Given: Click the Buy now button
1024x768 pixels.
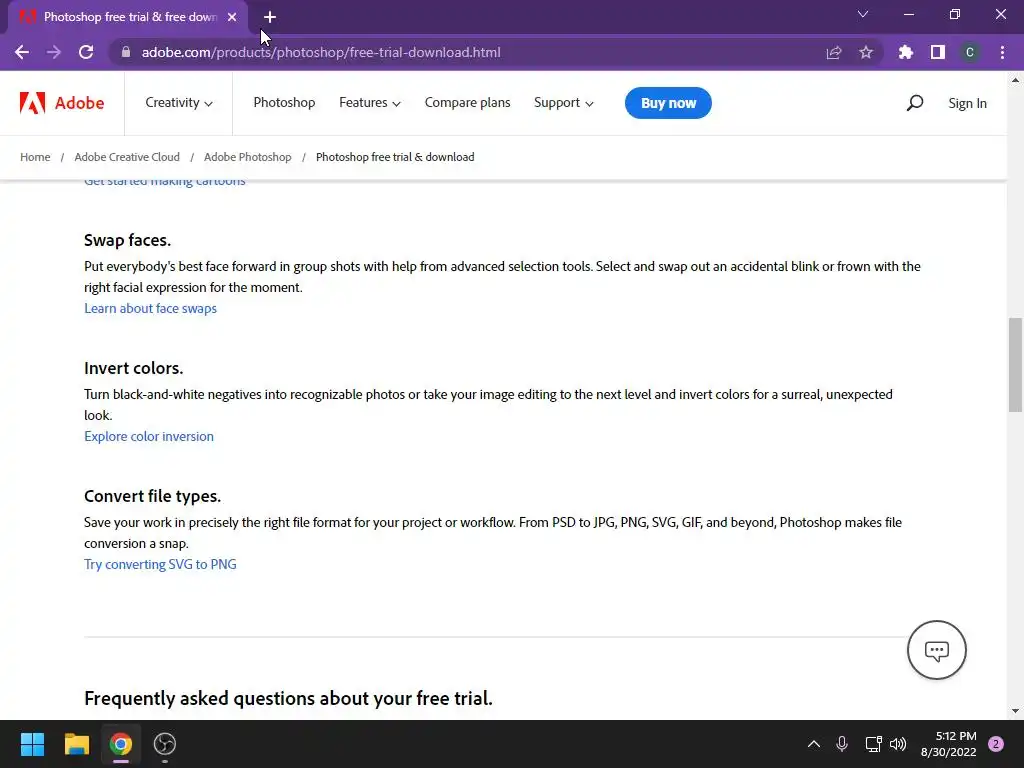Looking at the screenshot, I should tap(668, 103).
